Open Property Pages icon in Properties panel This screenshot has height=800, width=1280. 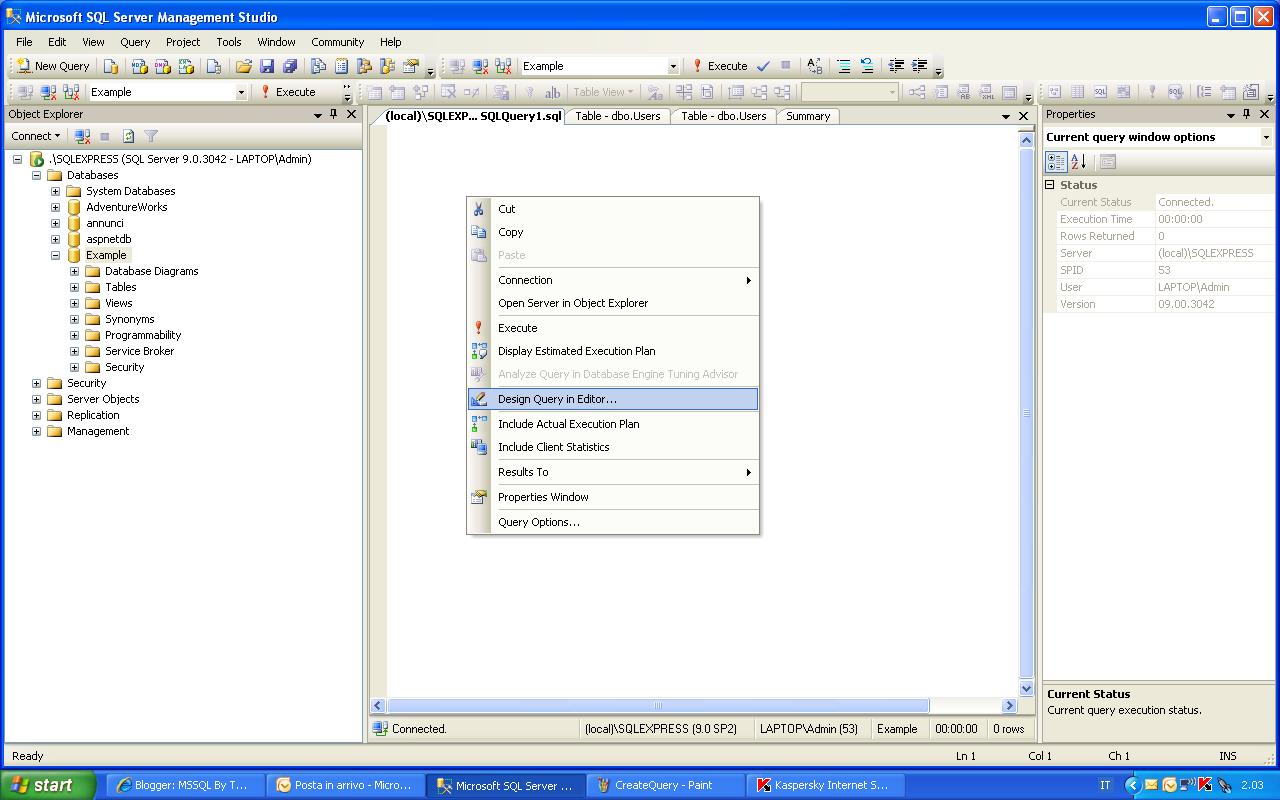[1108, 162]
